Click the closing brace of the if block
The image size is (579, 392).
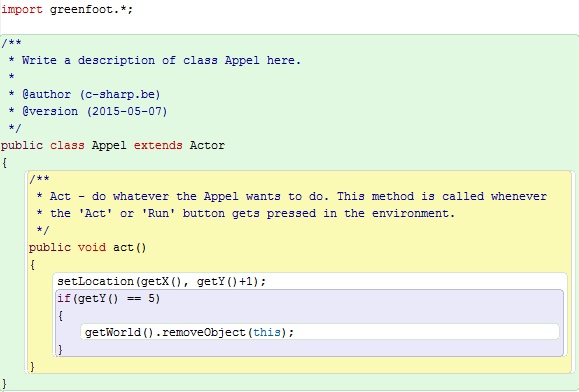[x=60, y=350]
